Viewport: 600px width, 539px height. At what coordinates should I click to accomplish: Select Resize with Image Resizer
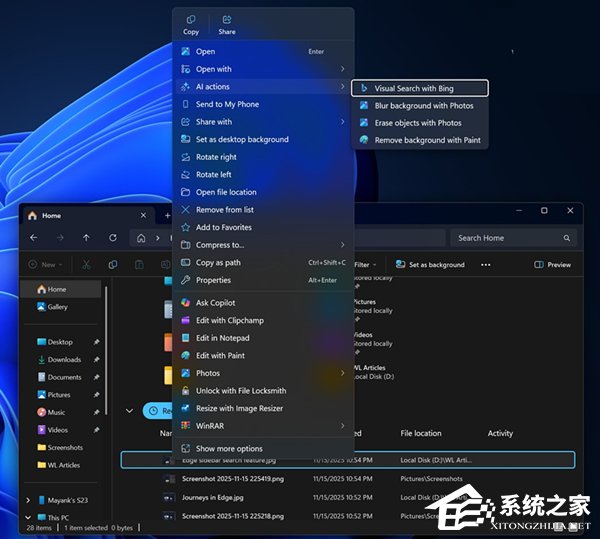[x=240, y=408]
